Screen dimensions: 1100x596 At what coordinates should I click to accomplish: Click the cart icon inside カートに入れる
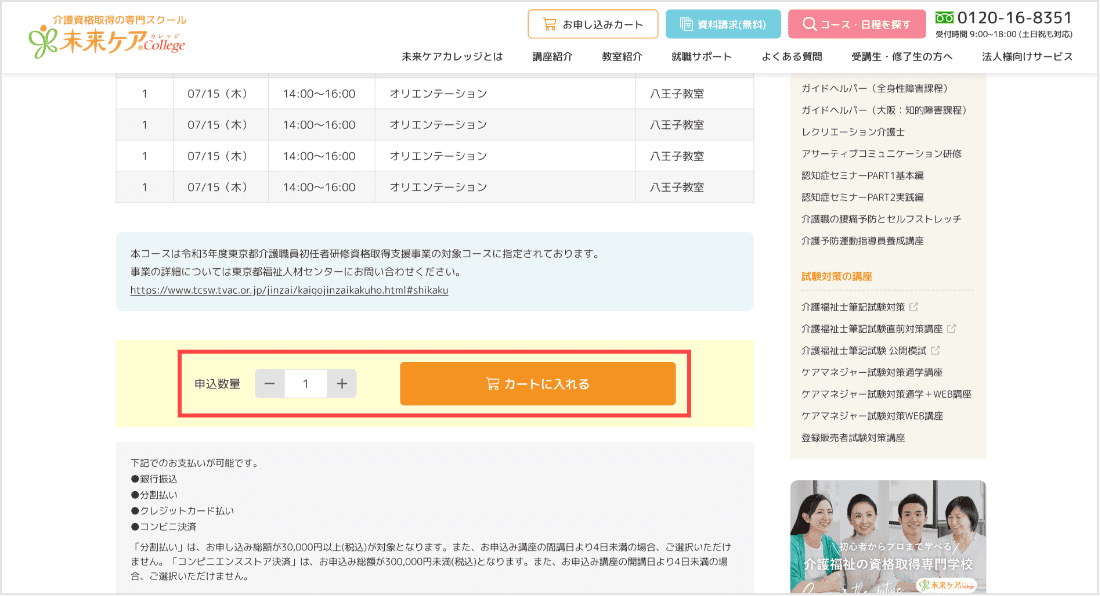[x=491, y=382]
